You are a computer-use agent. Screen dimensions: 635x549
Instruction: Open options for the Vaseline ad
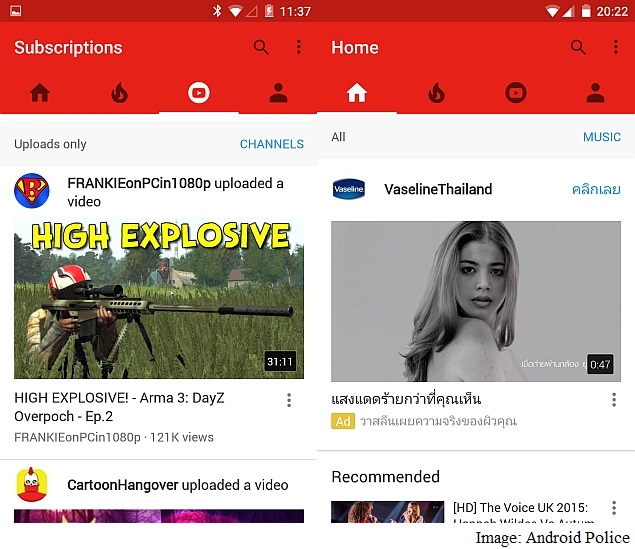pyautogui.click(x=614, y=400)
